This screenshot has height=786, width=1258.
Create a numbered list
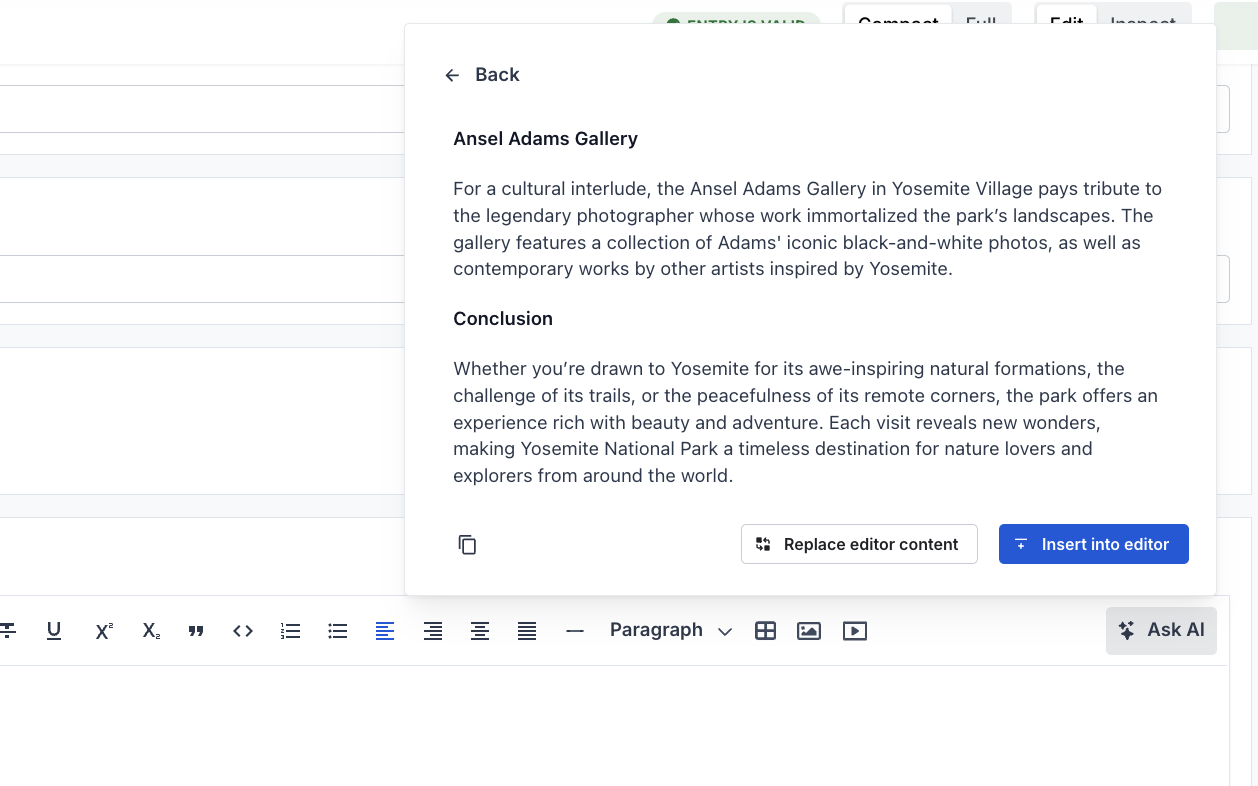[291, 630]
